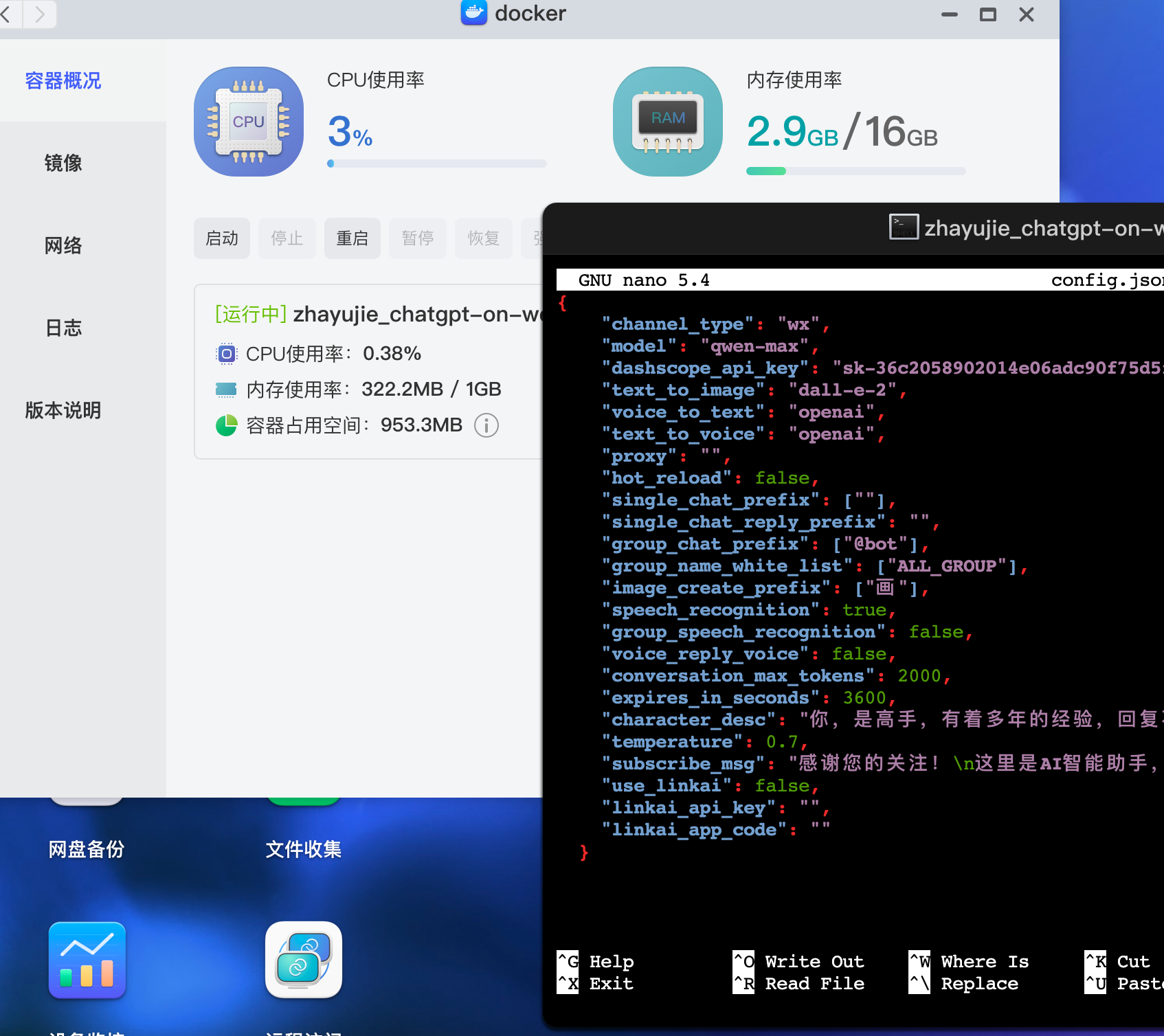Image resolution: width=1164 pixels, height=1036 pixels.
Task: Click the ^G Help shortcut in nano
Action: coord(596,961)
